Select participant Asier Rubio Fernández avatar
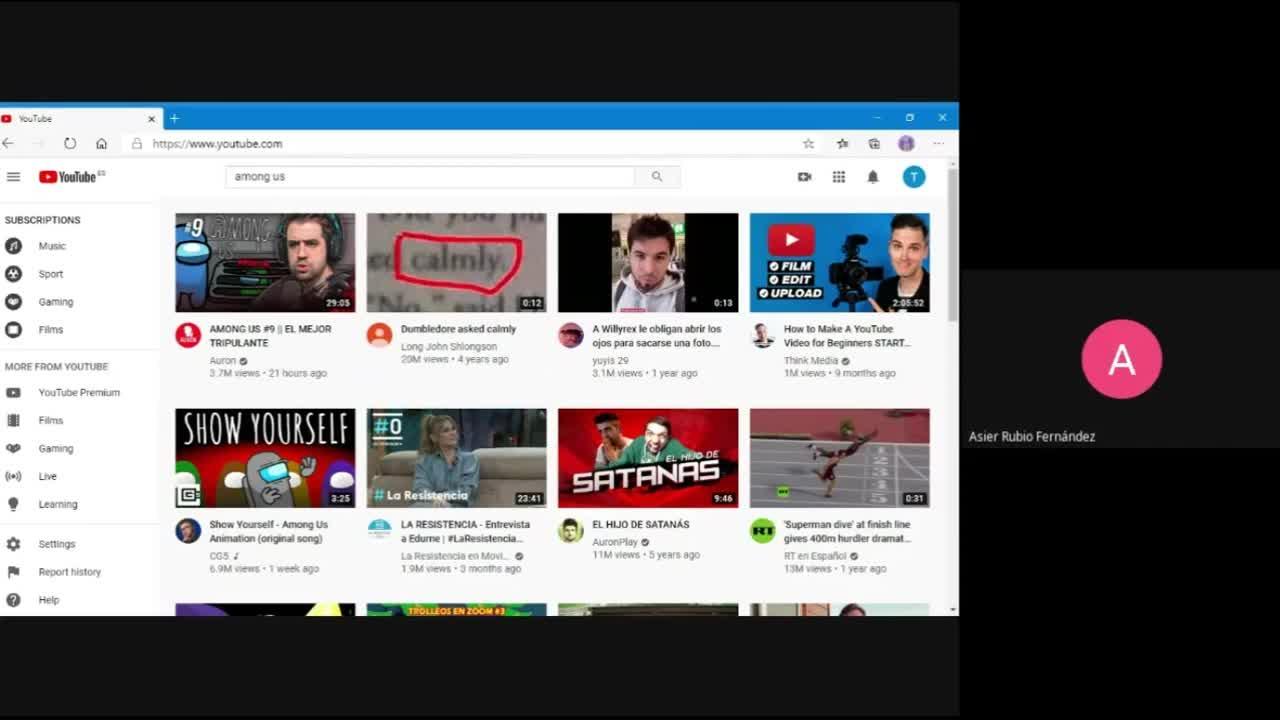The width and height of the screenshot is (1280, 720). click(1122, 359)
